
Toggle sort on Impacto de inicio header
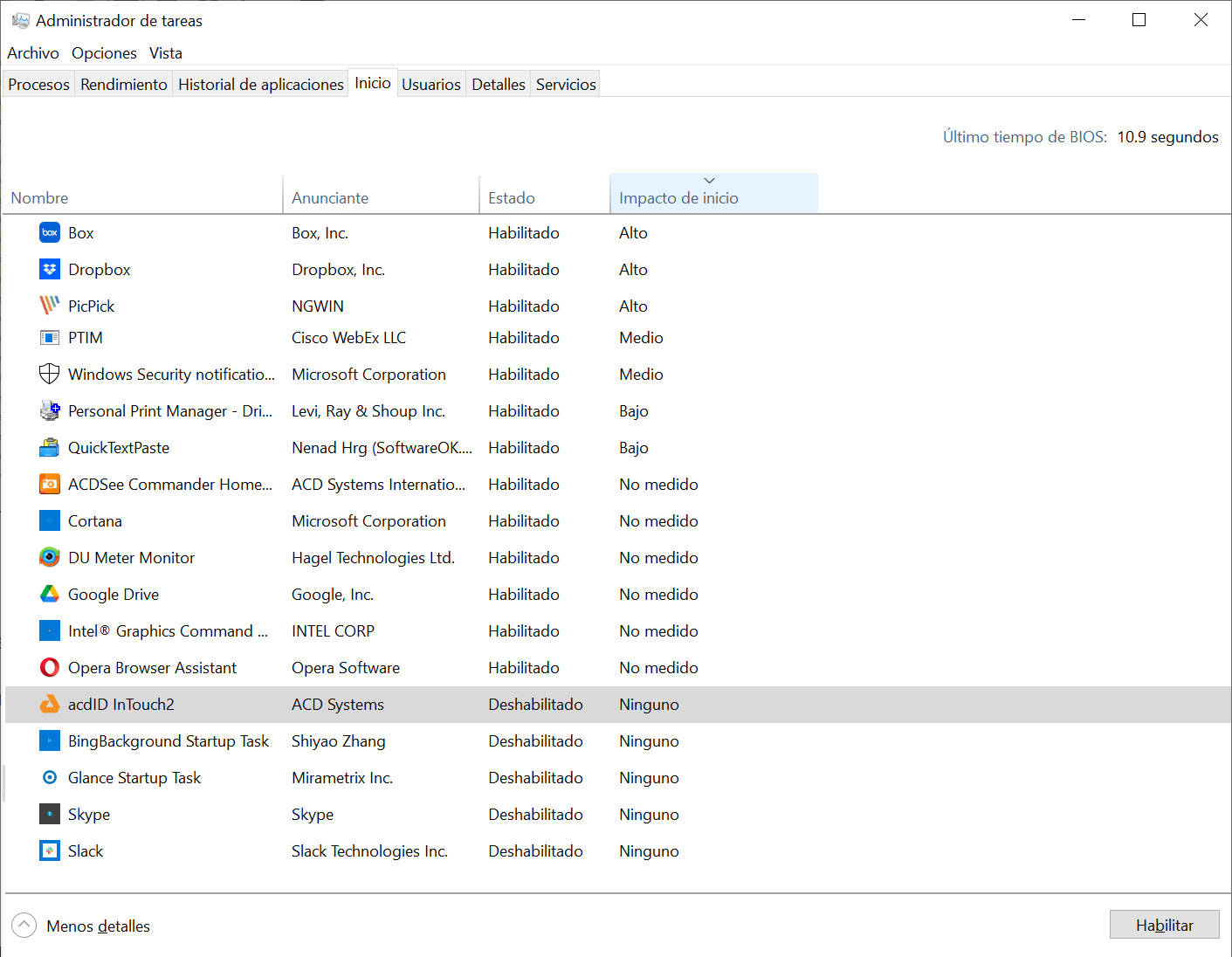point(714,194)
